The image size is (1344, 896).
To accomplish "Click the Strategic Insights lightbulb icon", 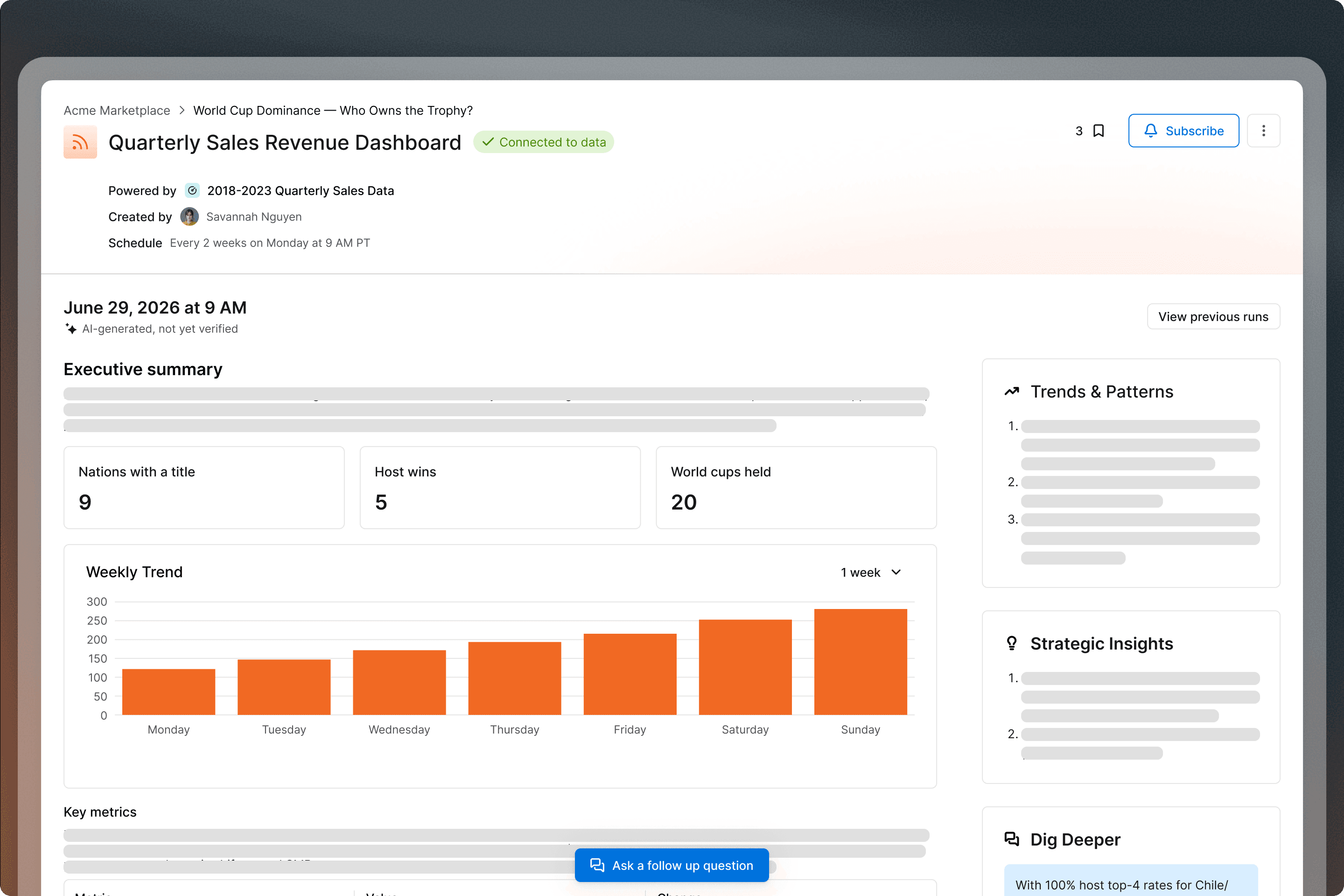I will (1012, 644).
